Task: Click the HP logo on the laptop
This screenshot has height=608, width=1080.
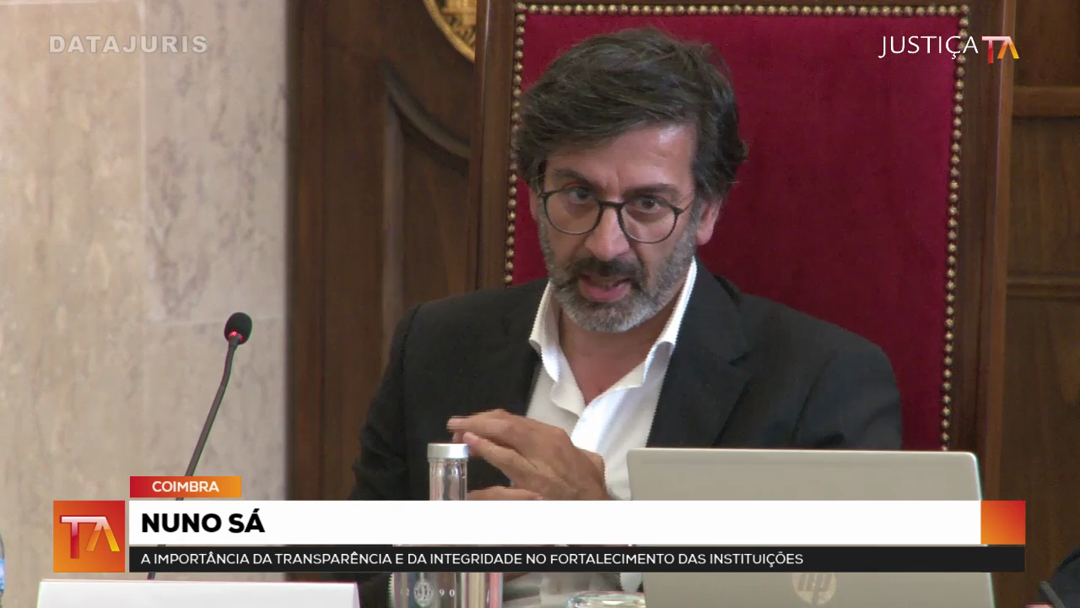Action: (x=814, y=586)
